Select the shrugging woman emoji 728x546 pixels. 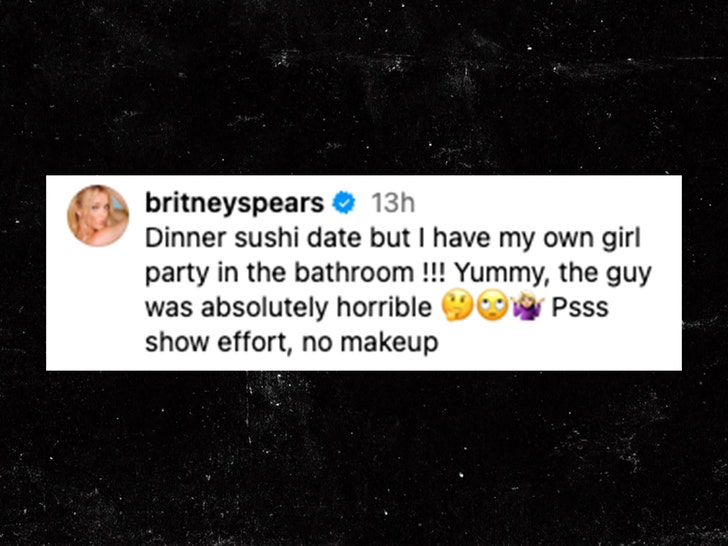528,306
